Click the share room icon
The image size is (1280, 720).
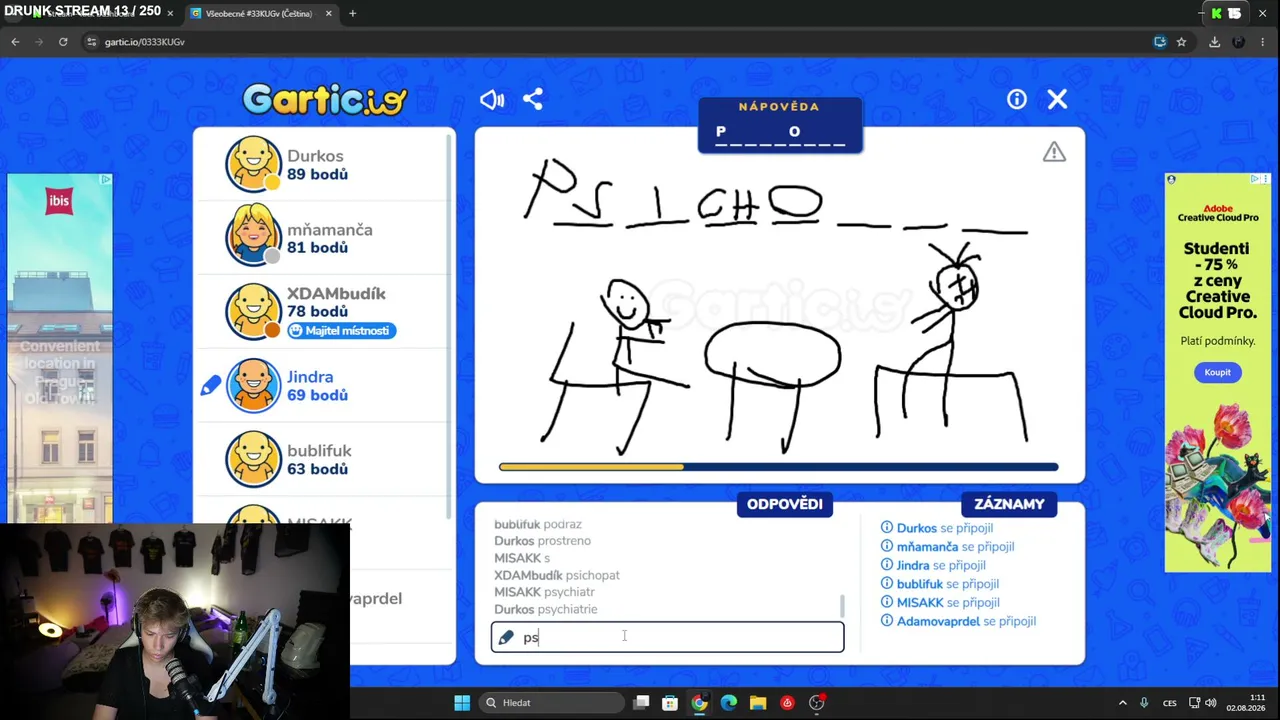click(533, 99)
